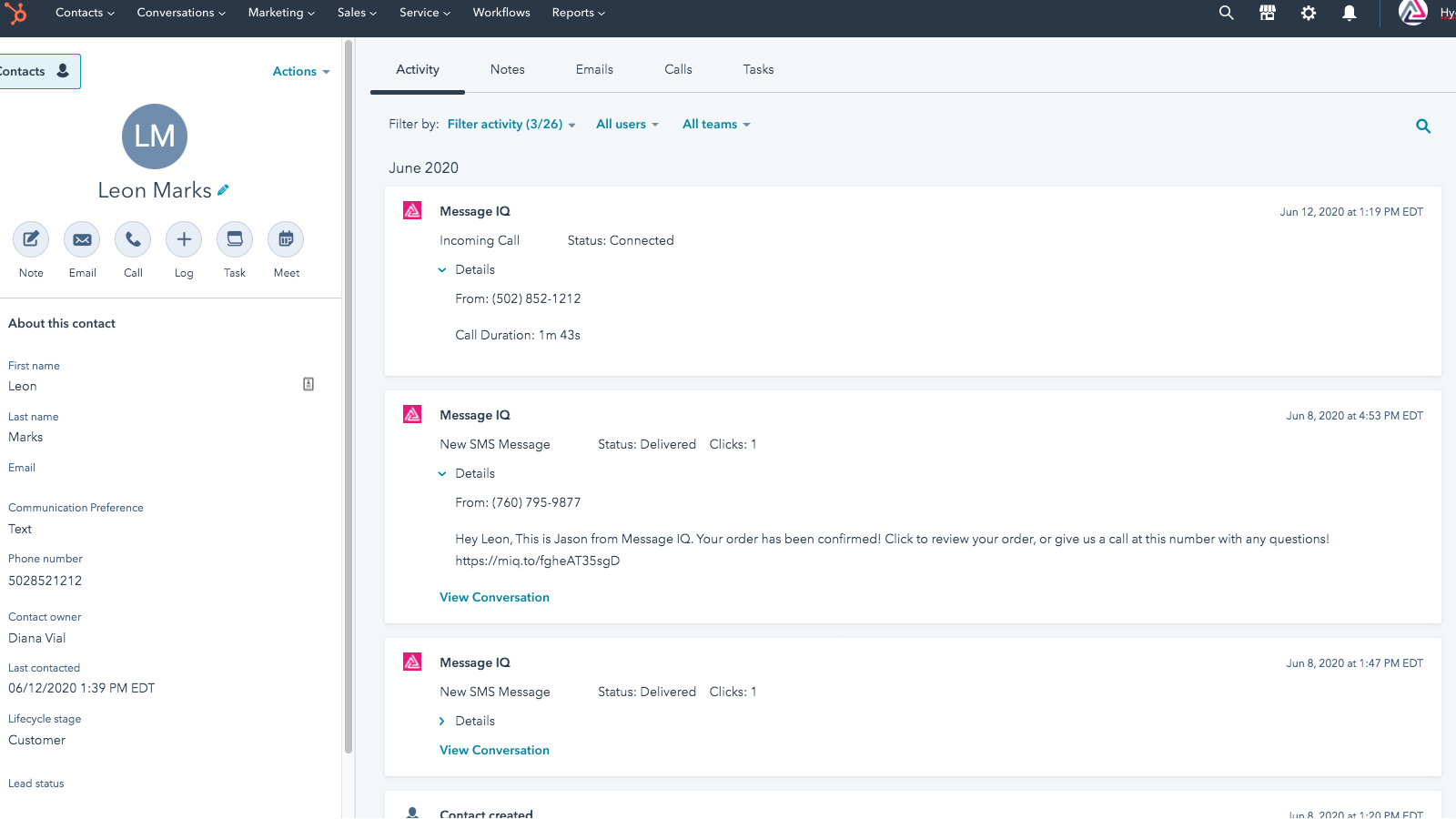Edit contact name via pencil icon
1456x819 pixels.
click(223, 189)
